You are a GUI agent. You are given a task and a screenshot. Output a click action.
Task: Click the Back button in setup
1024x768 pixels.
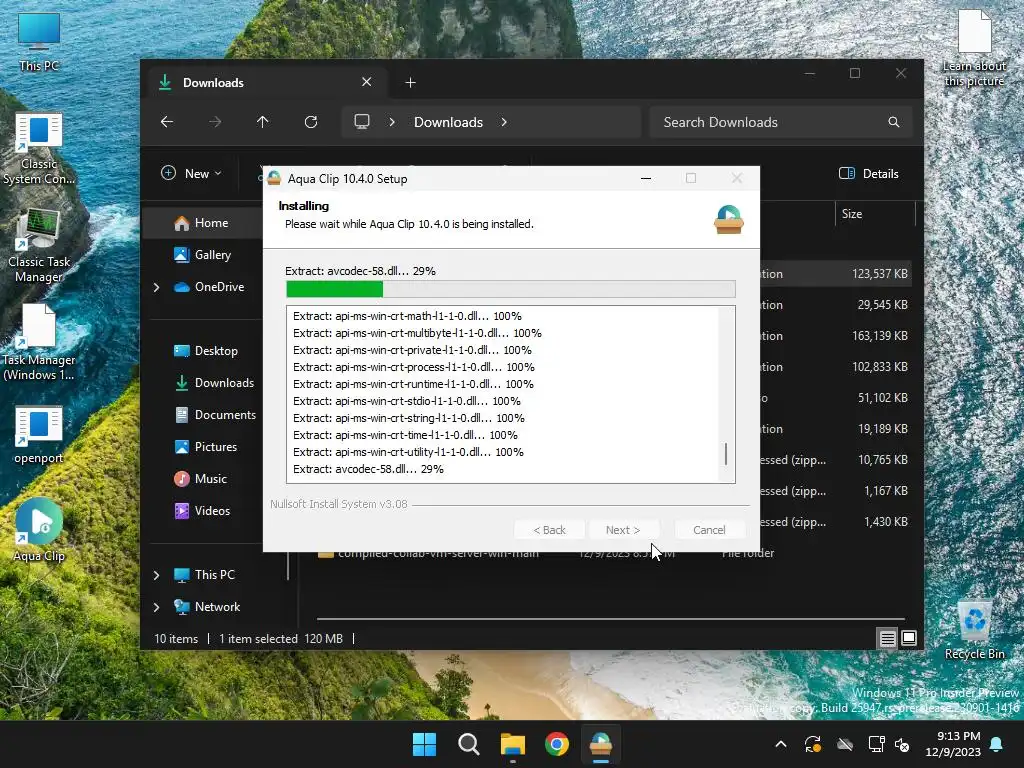point(549,530)
